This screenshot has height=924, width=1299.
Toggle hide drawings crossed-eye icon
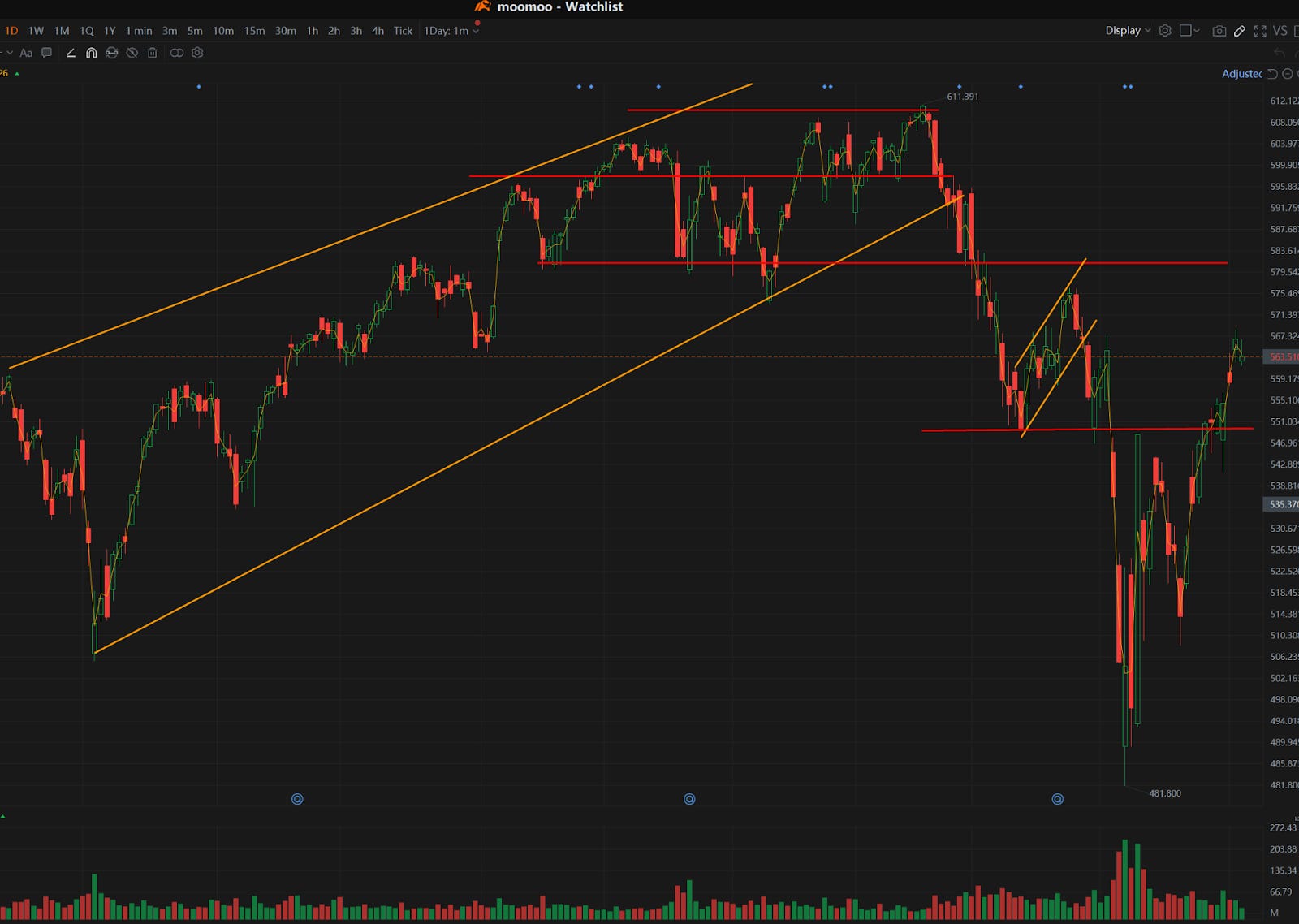pyautogui.click(x=132, y=53)
